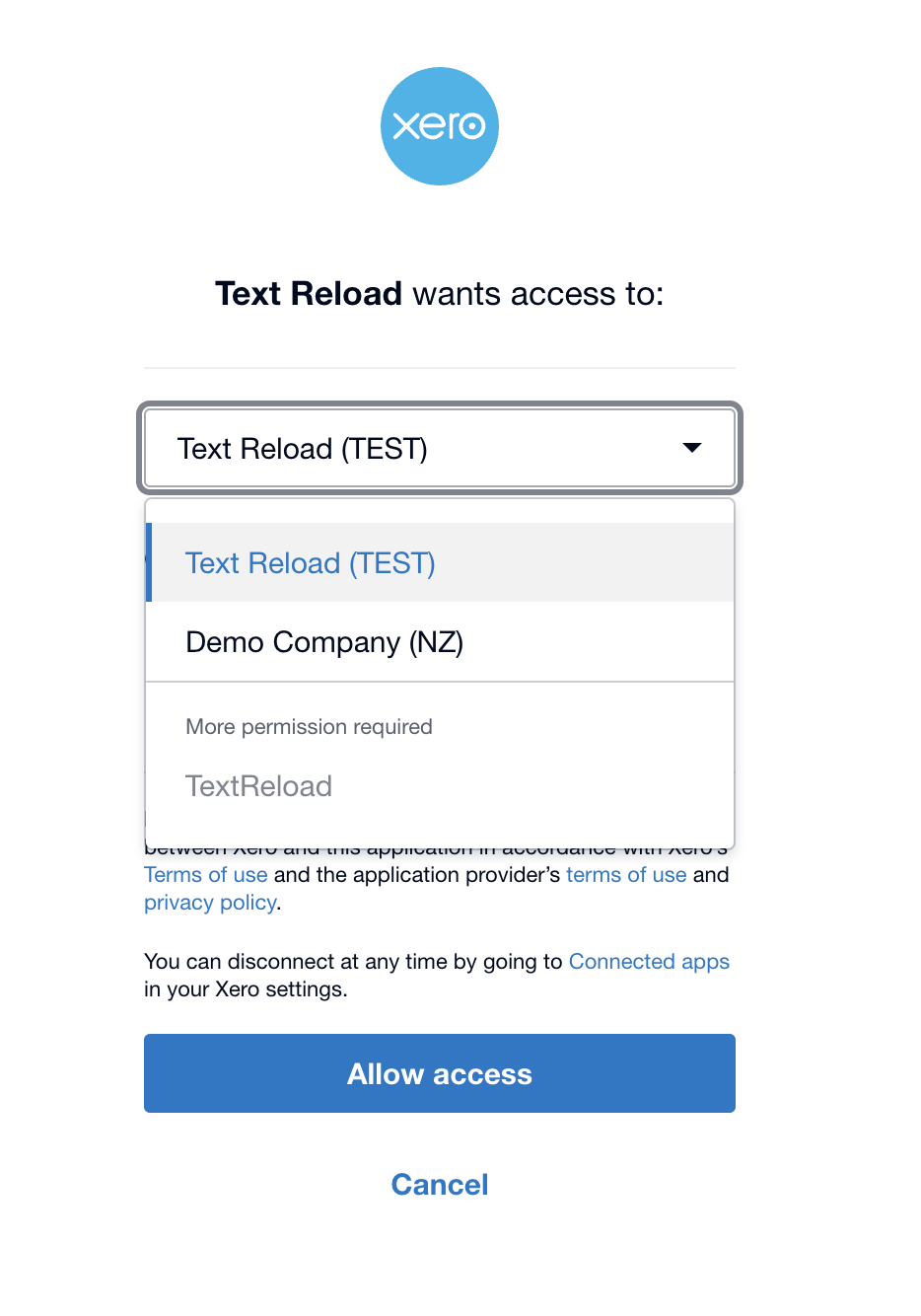
Task: Open the application provider's terms of use
Action: tap(626, 874)
